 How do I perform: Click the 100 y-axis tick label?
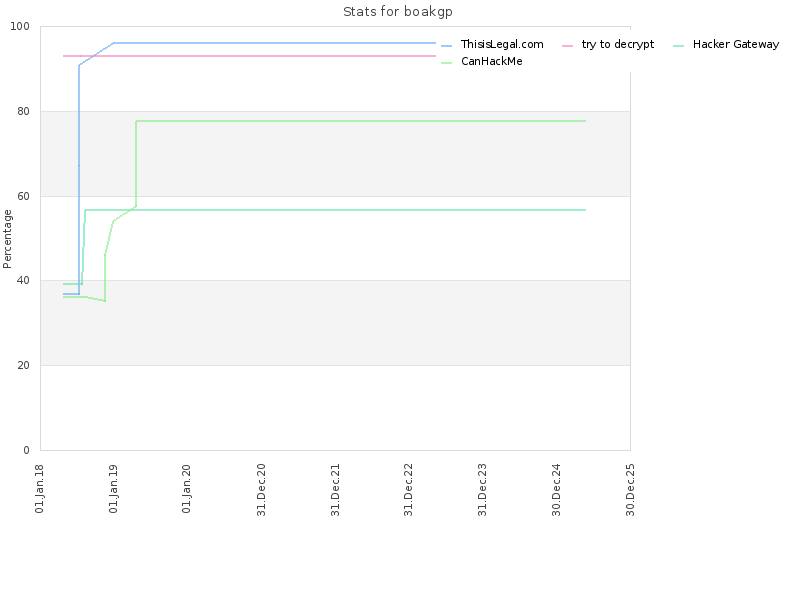(x=20, y=27)
